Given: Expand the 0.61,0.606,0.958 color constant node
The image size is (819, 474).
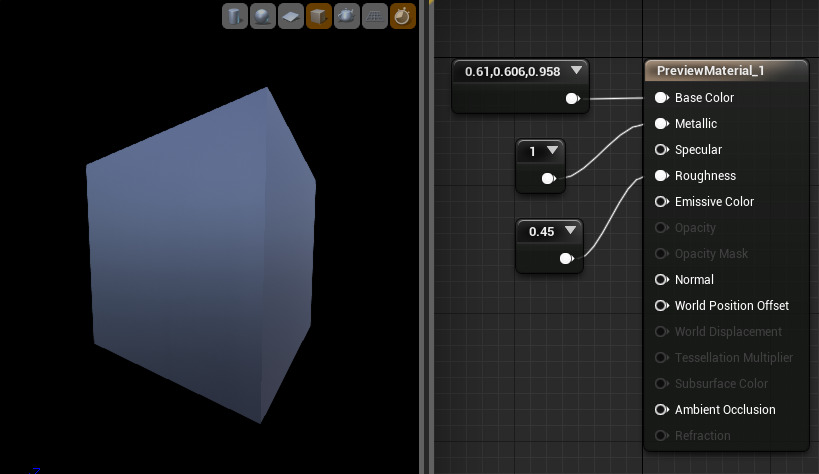Looking at the screenshot, I should [x=576, y=70].
